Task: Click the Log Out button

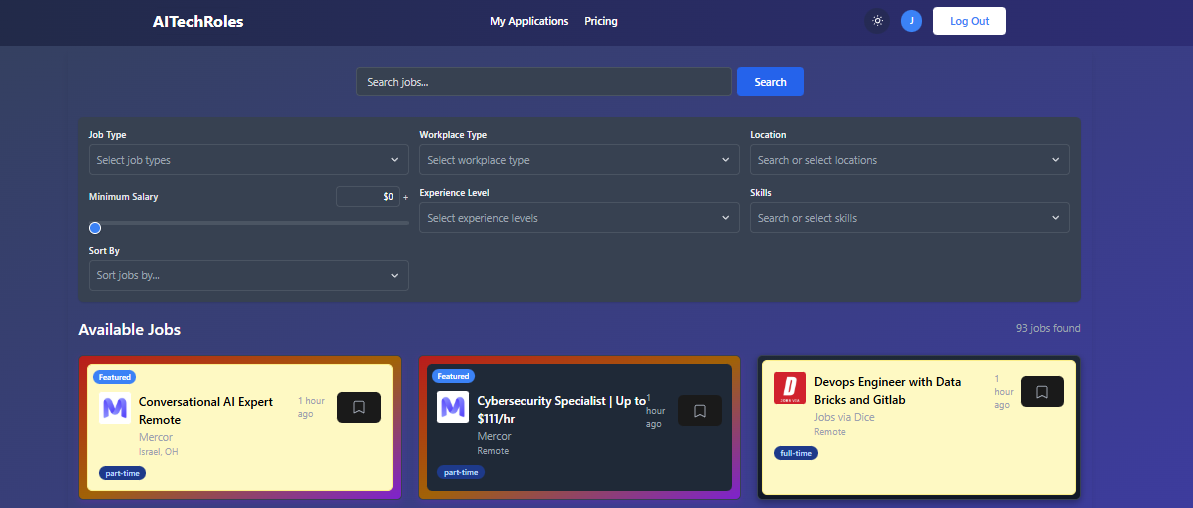Action: [x=969, y=21]
